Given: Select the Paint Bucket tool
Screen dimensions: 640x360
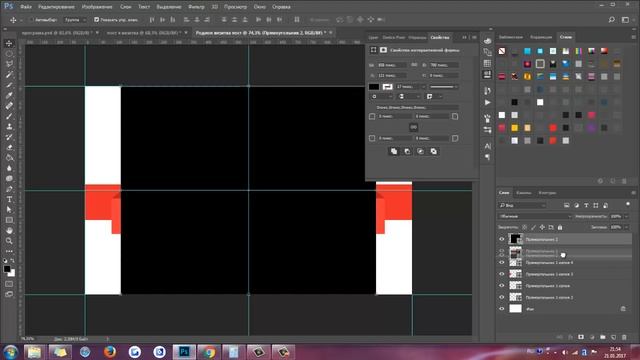Looking at the screenshot, I should tap(9, 158).
